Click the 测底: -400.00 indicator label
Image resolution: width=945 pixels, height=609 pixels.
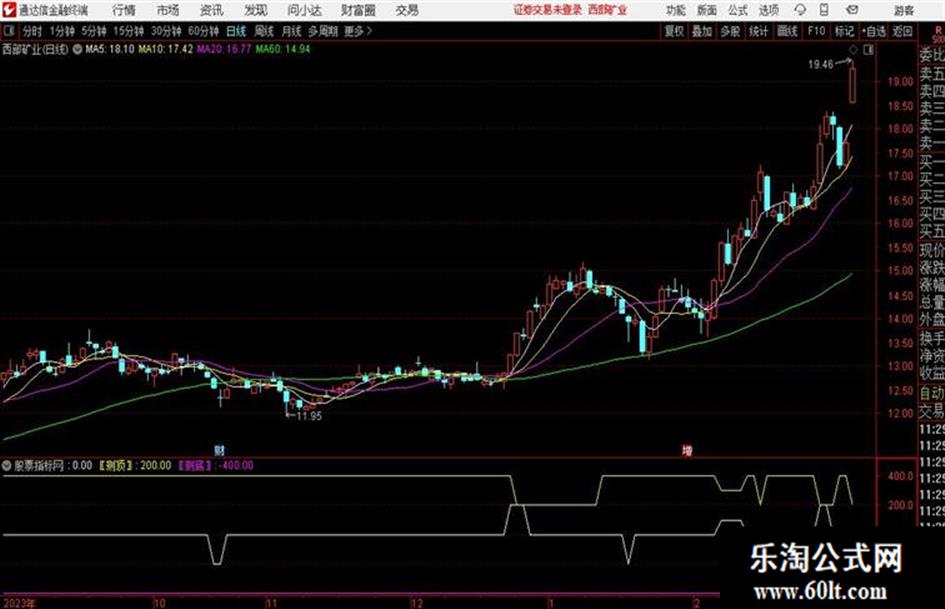(216, 465)
